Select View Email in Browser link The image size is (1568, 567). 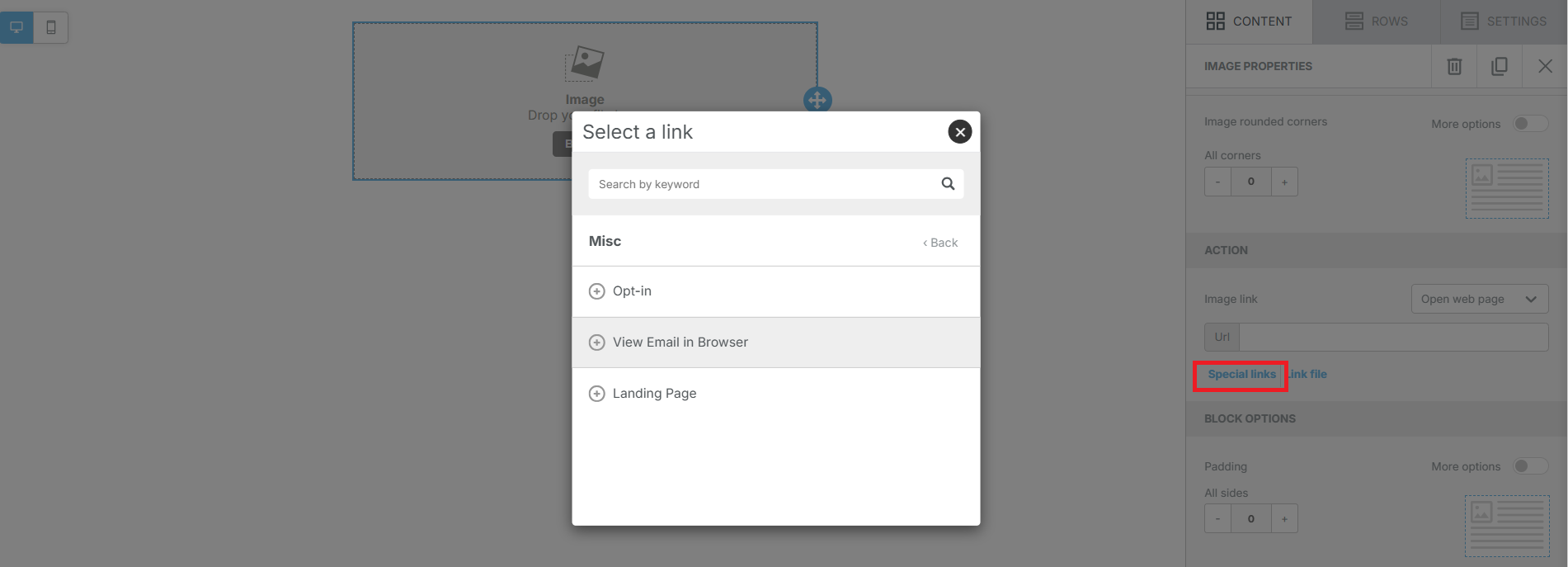tap(680, 343)
